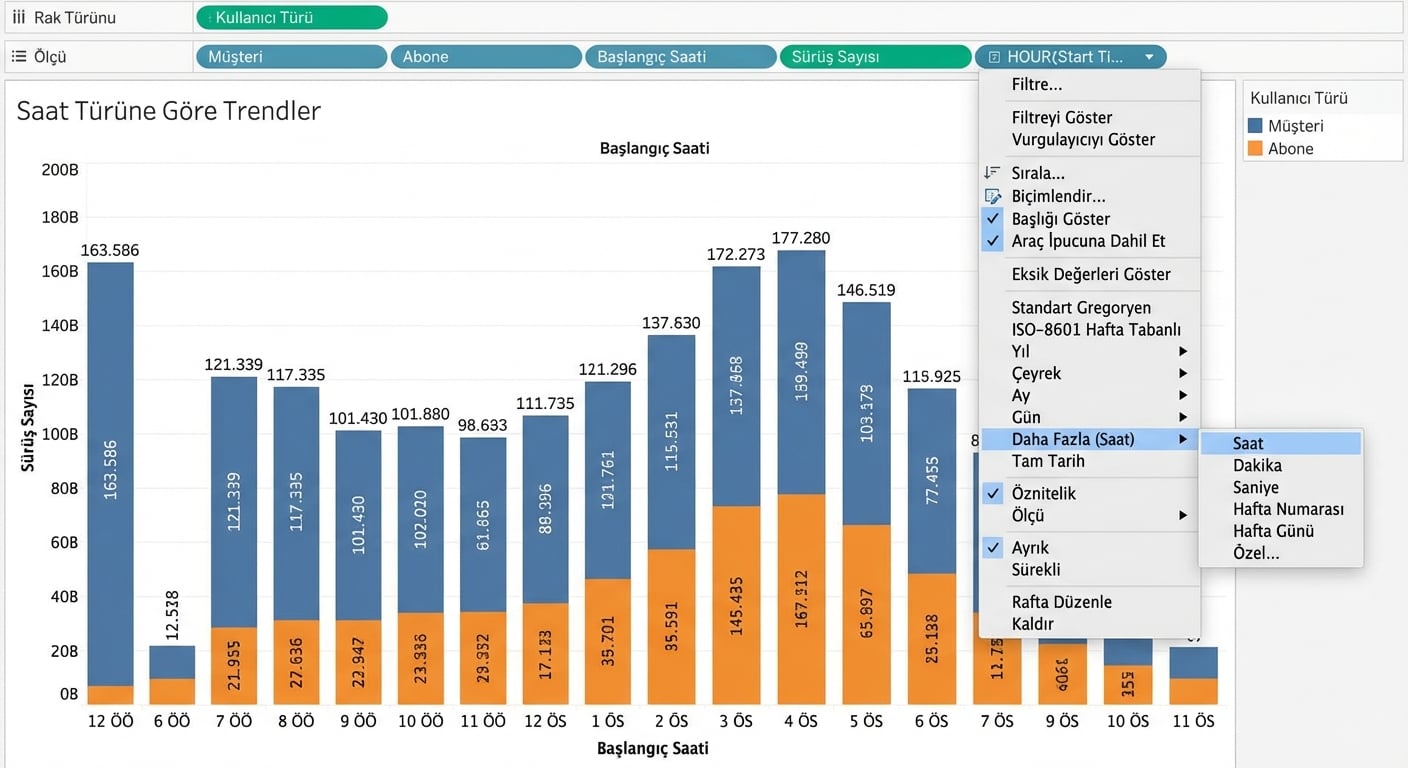Screen dimensions: 1408x768
Task: Select the Sürüş Sayısı pill
Action: click(x=875, y=56)
